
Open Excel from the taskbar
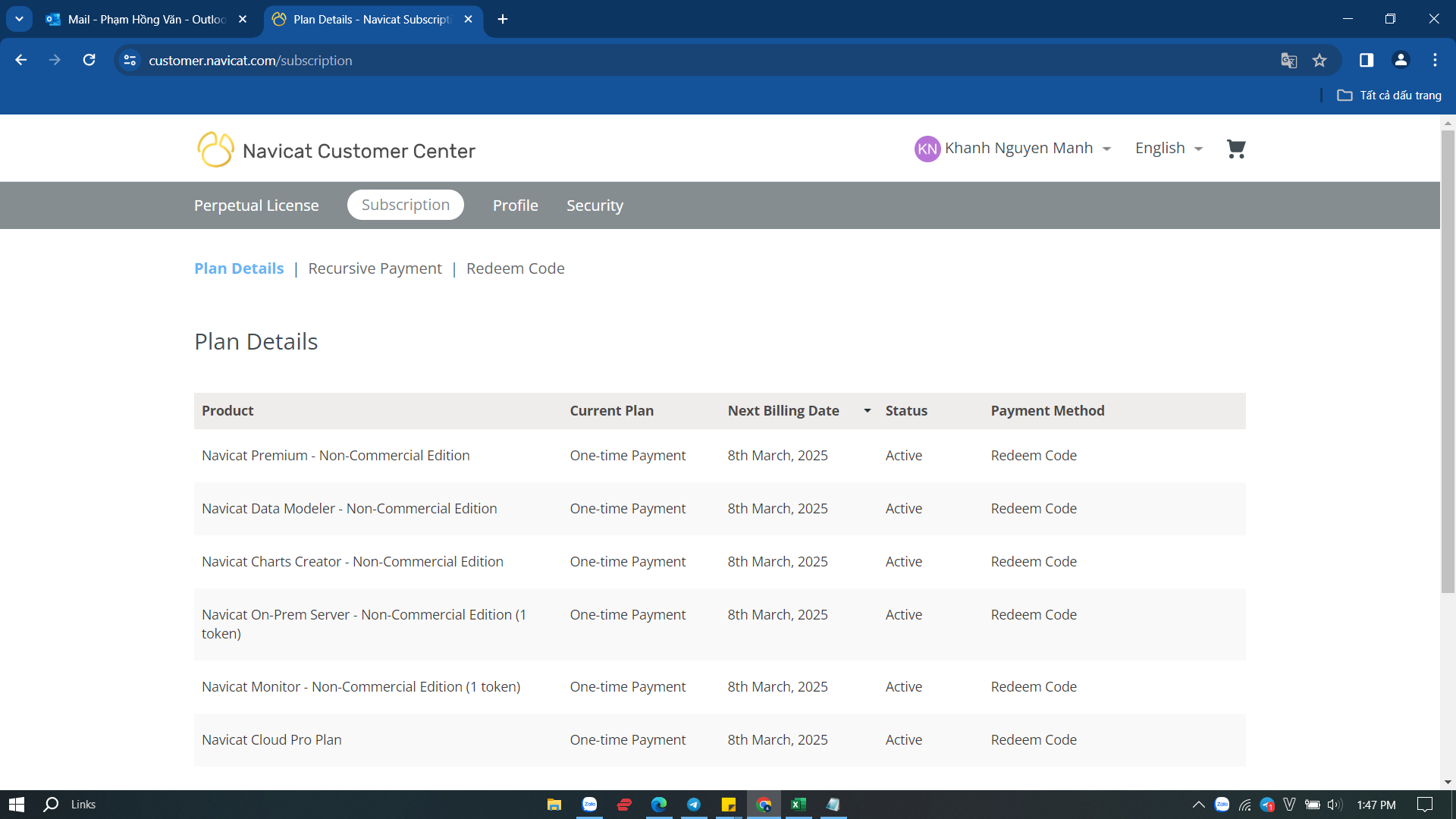(799, 805)
